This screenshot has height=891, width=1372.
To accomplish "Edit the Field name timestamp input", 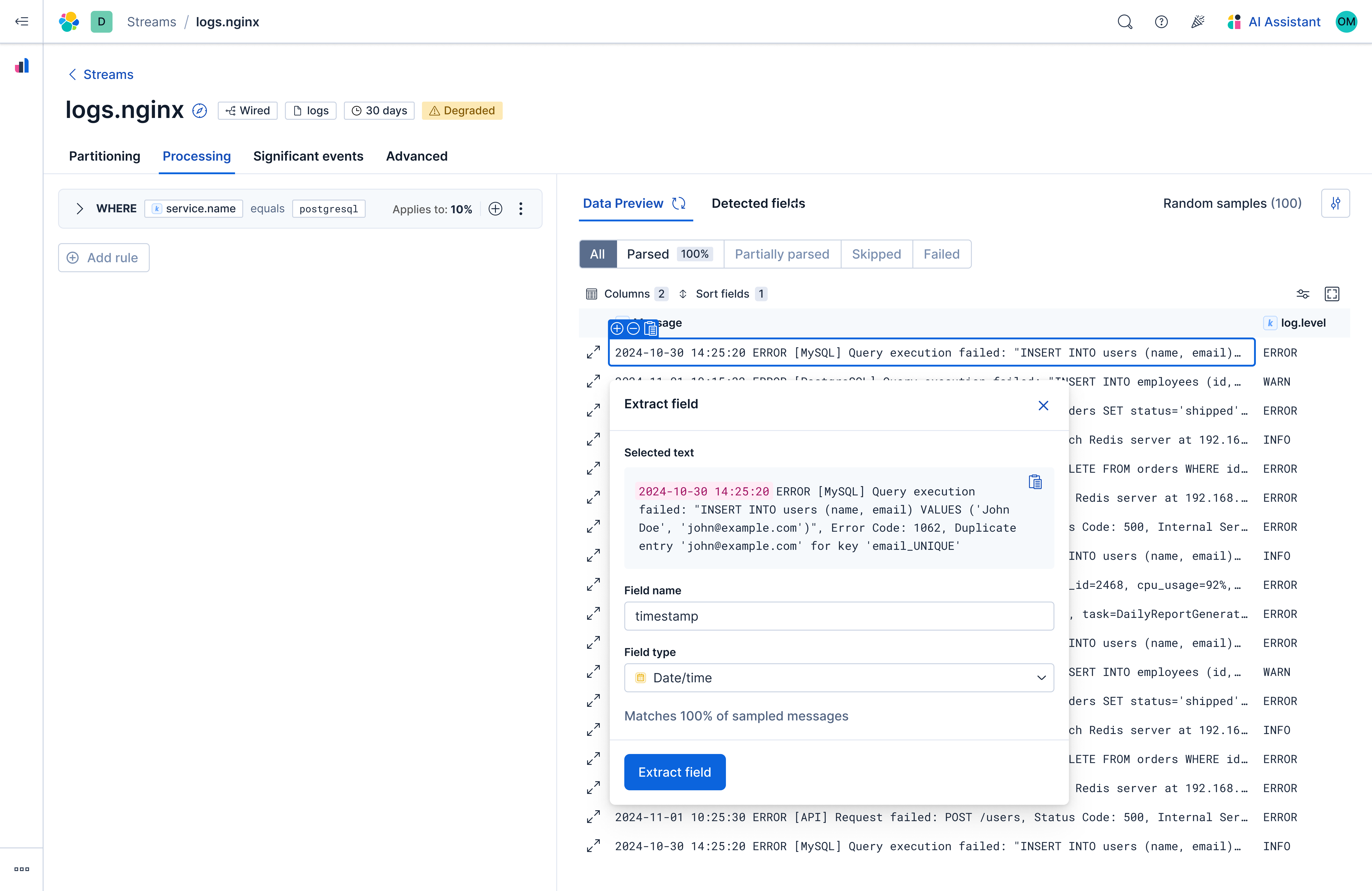I will click(839, 616).
